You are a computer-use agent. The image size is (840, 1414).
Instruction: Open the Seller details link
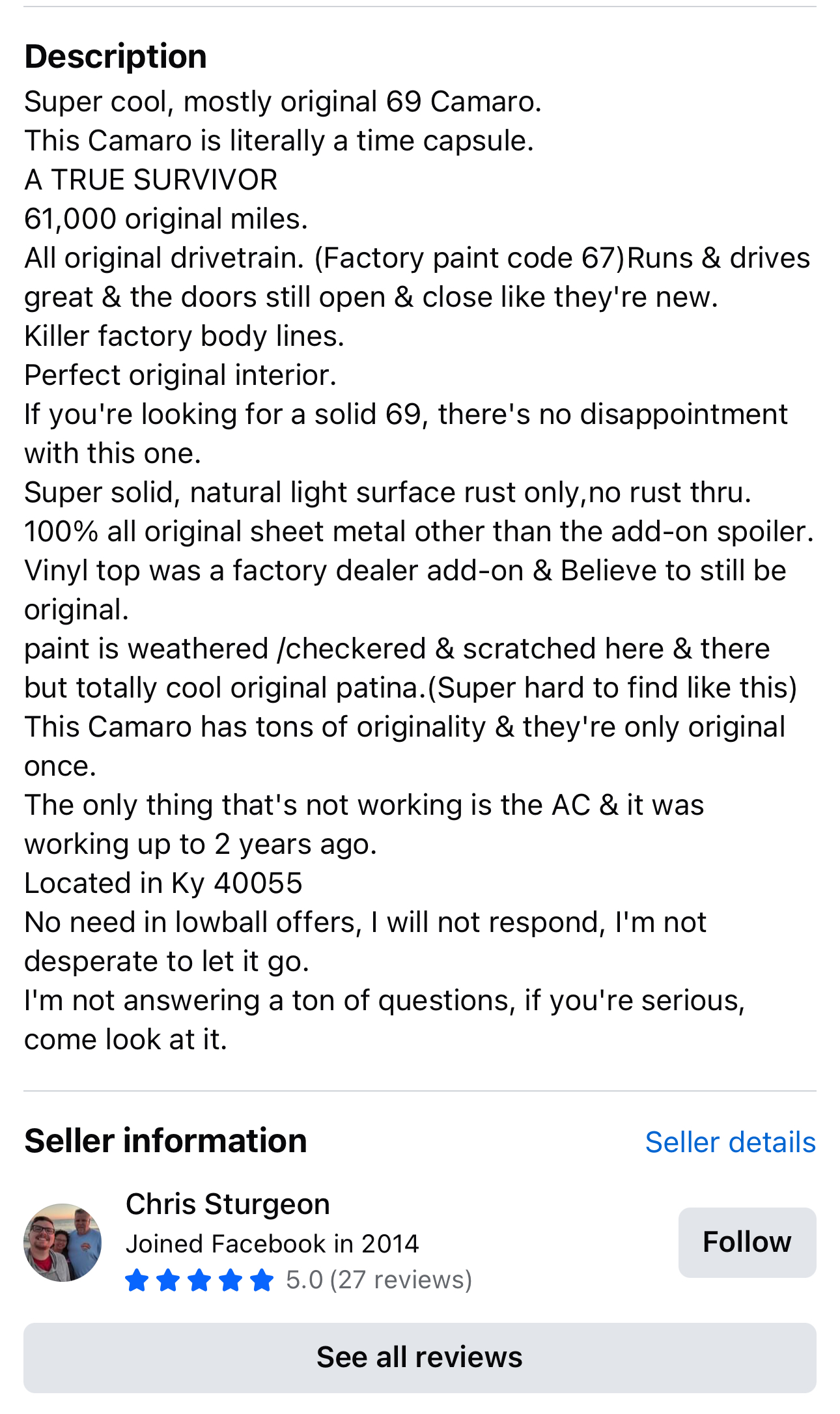click(x=730, y=1142)
